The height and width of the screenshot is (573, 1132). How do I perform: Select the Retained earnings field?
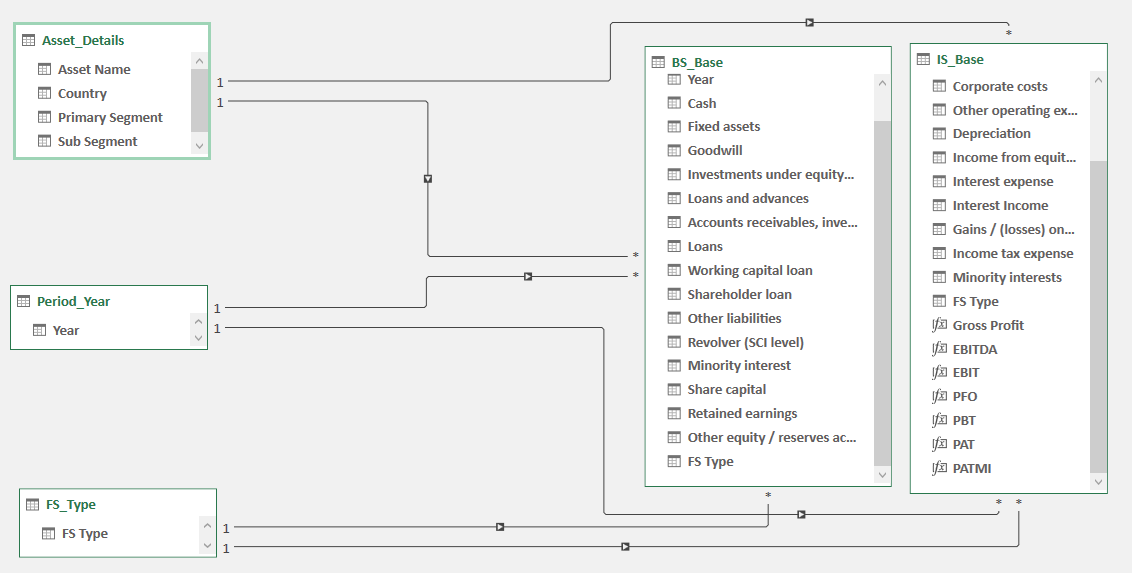pyautogui.click(x=742, y=414)
